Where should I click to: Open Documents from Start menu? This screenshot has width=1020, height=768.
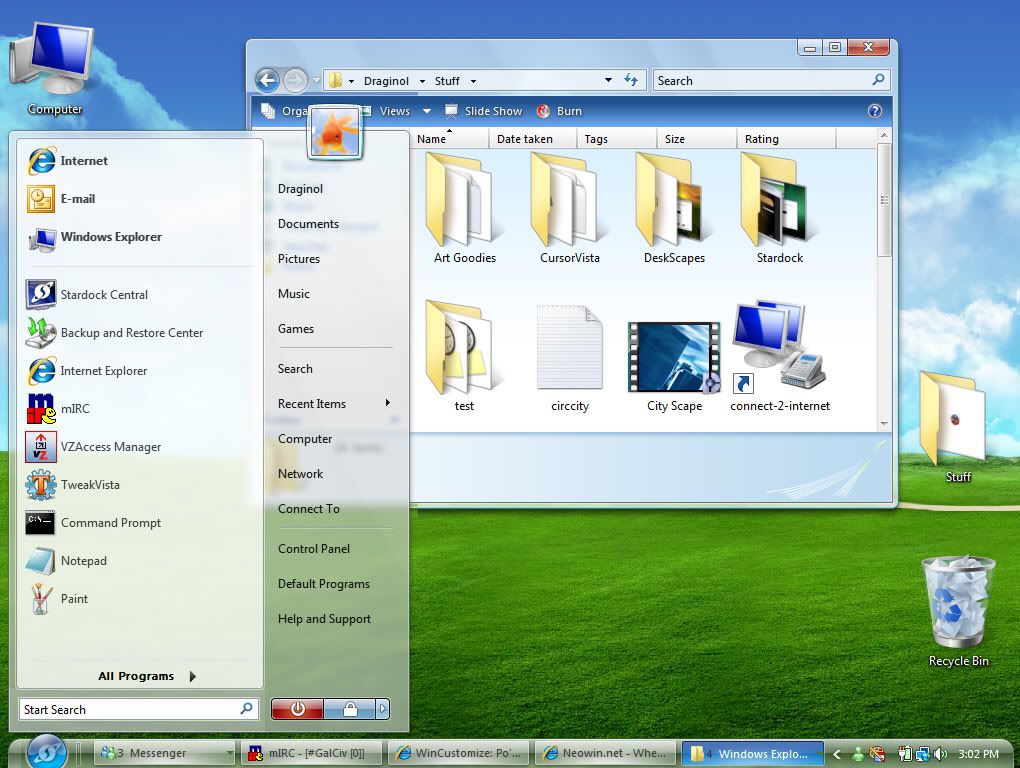(308, 224)
